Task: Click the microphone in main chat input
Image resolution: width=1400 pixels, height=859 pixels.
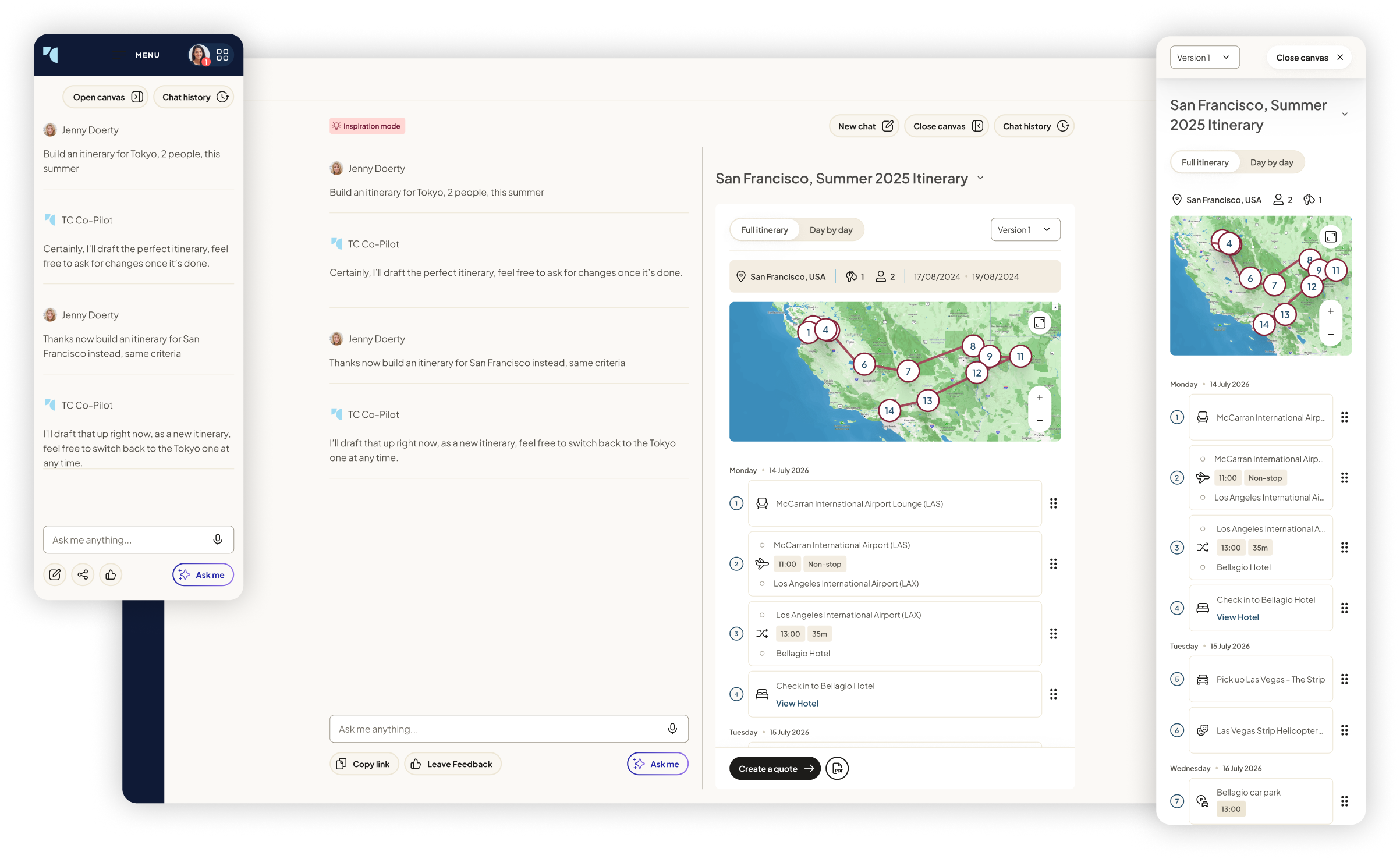Action: pos(672,729)
